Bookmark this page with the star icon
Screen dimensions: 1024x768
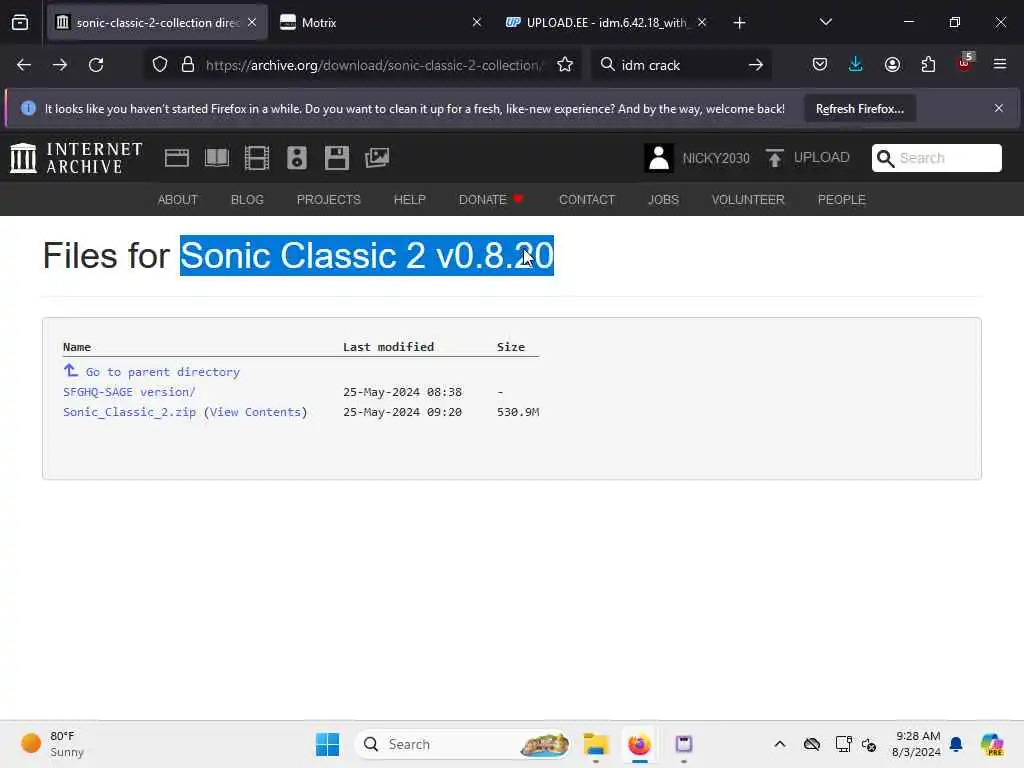565,65
